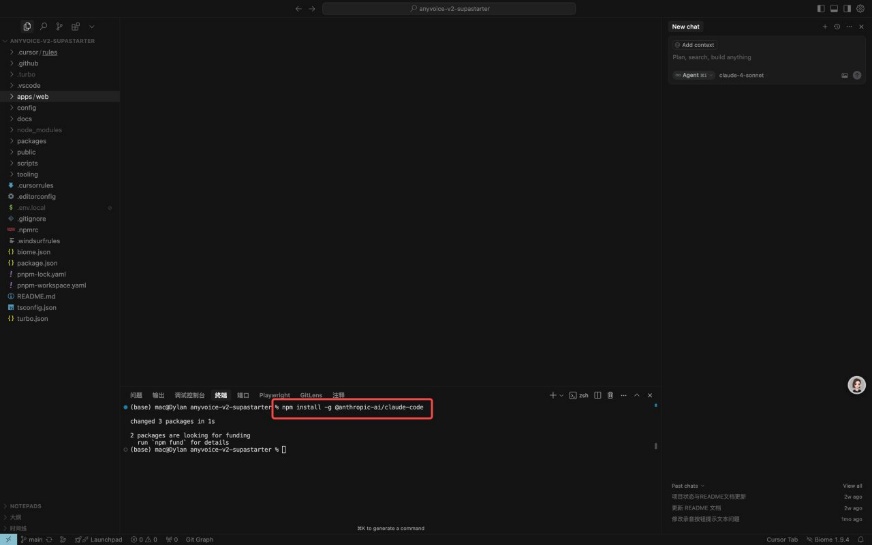The height and width of the screenshot is (545, 872).
Task: Switch to the GitLens panel tab
Action: click(x=311, y=396)
